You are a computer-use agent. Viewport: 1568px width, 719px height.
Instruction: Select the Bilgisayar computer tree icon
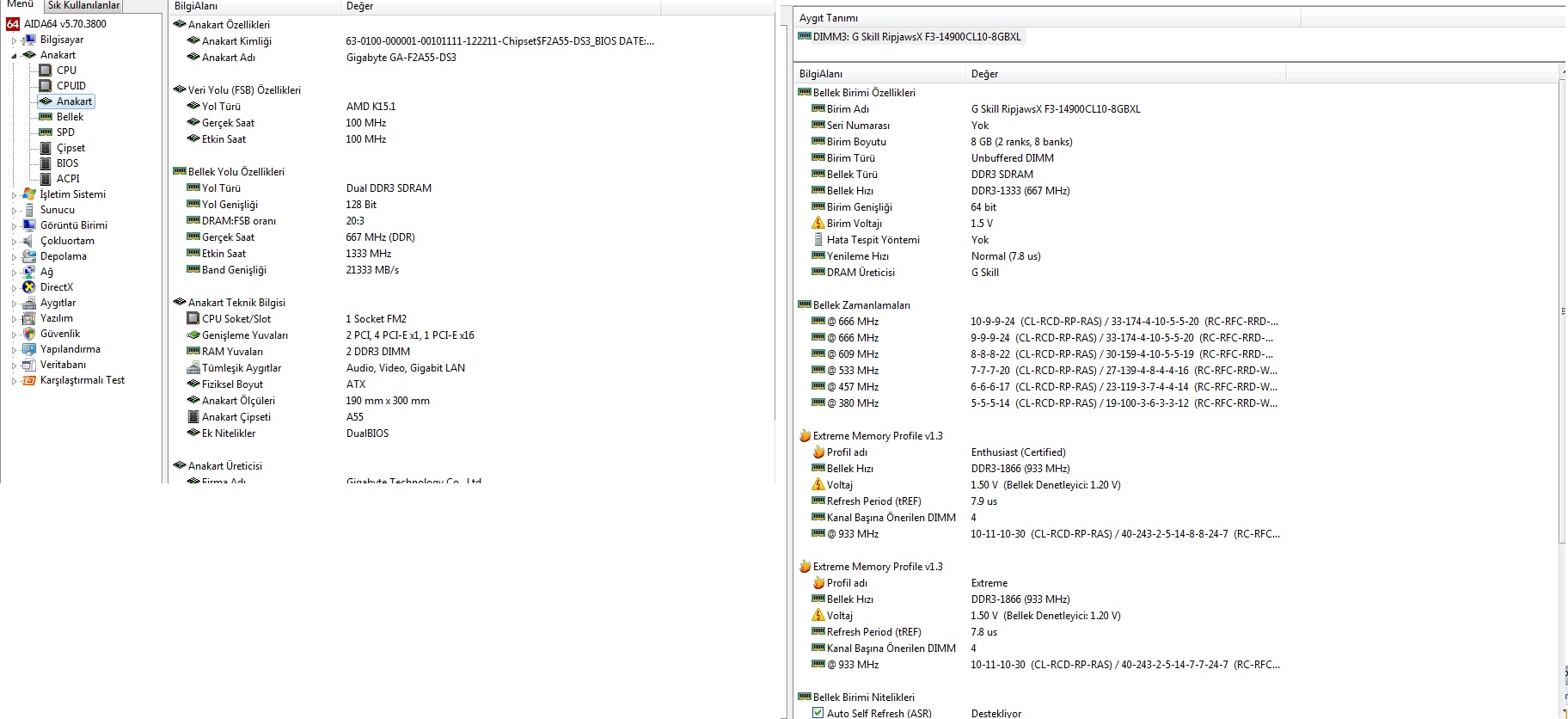pos(29,40)
